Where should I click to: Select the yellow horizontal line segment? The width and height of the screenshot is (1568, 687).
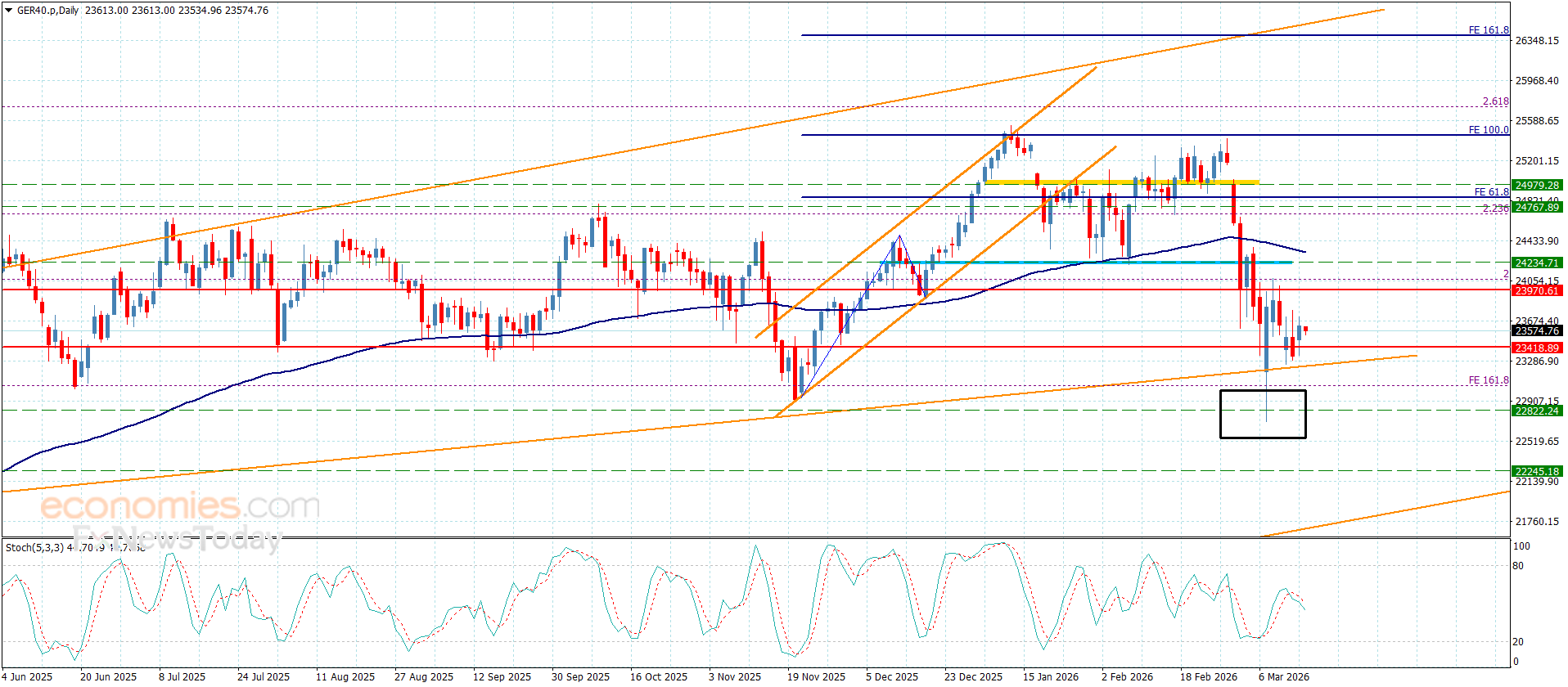1121,182
